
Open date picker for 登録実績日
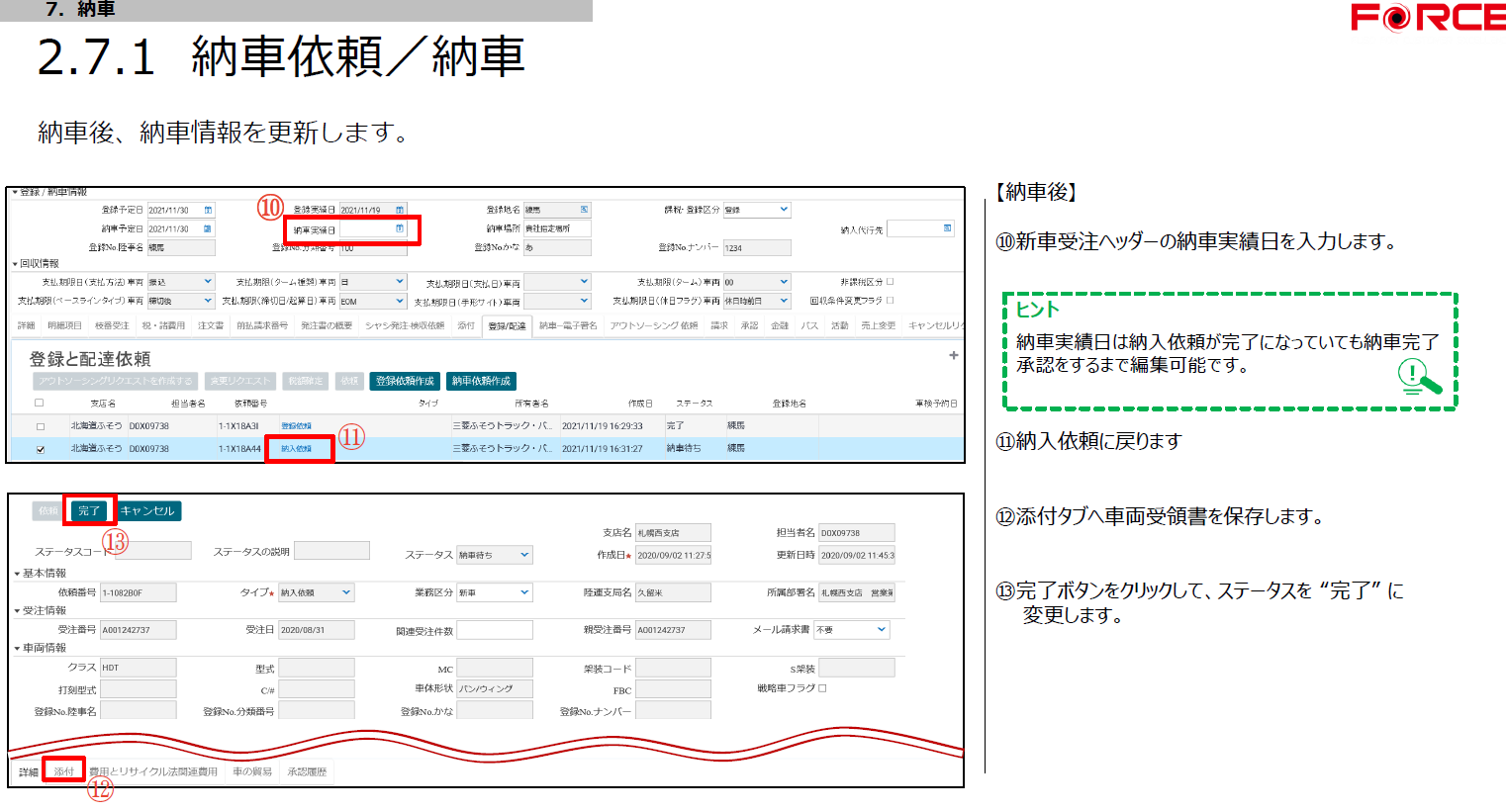click(x=400, y=210)
